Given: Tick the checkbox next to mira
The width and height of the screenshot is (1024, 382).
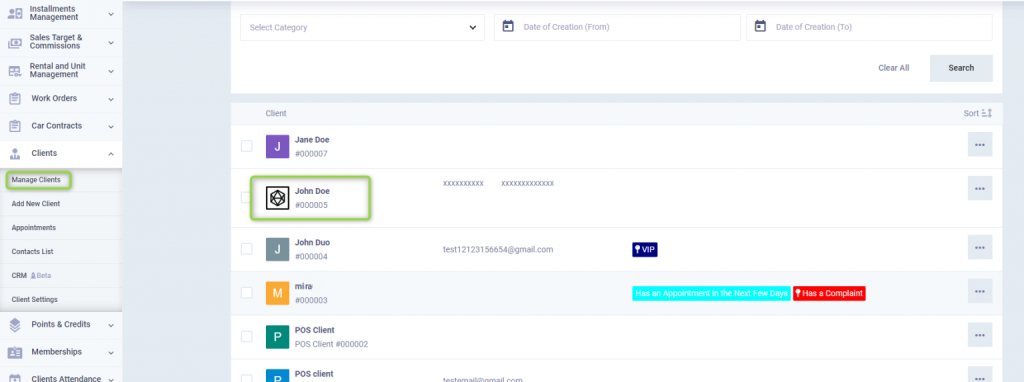Looking at the screenshot, I should (246, 293).
